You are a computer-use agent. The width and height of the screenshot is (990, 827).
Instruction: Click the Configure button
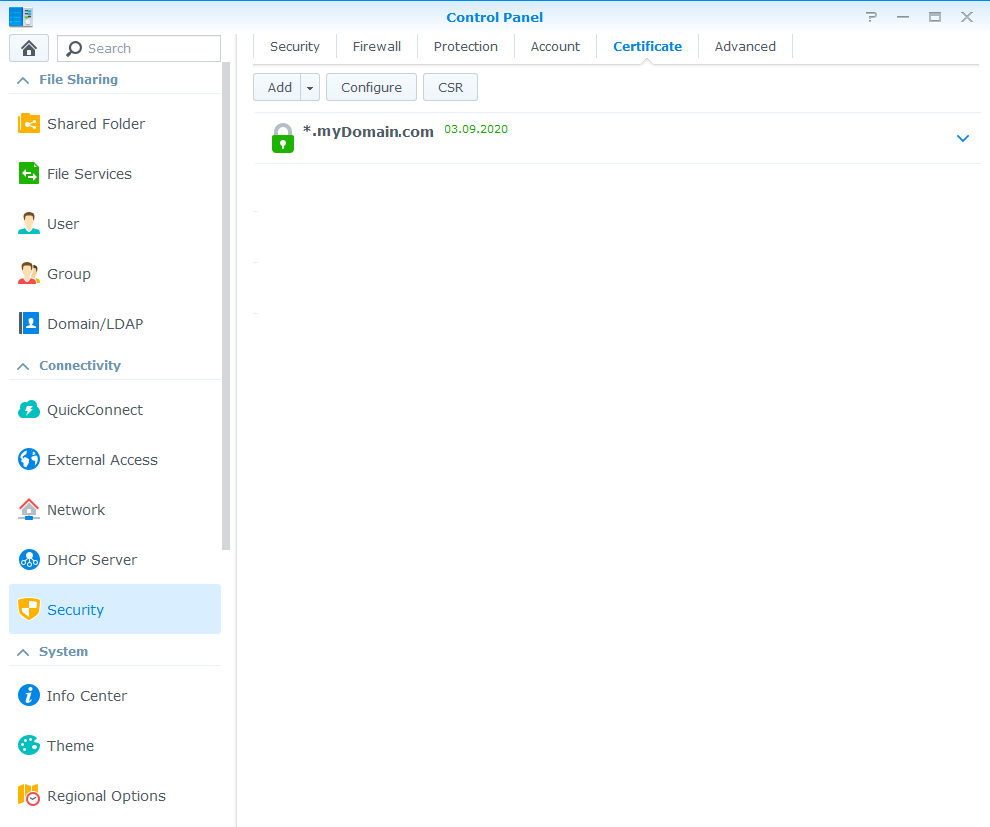click(x=371, y=88)
